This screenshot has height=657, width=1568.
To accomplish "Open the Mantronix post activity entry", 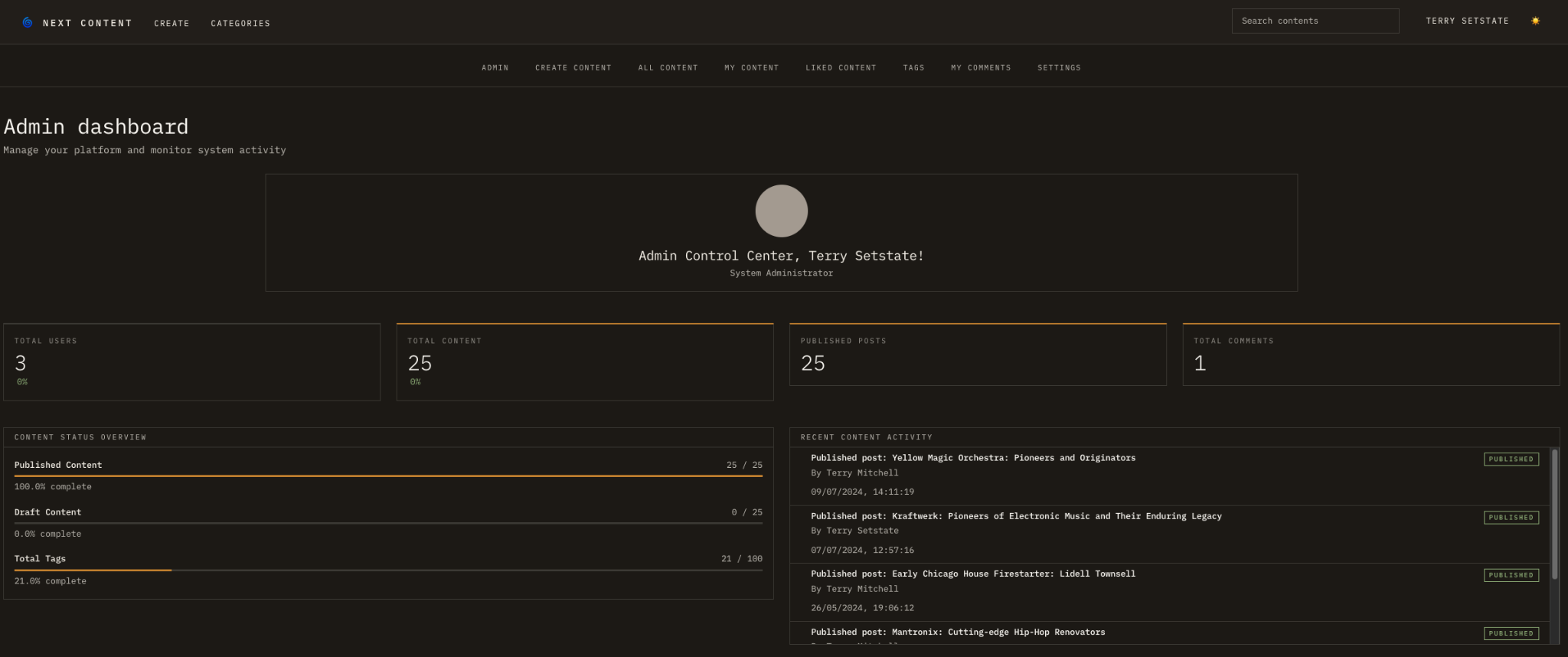I will (1169, 632).
